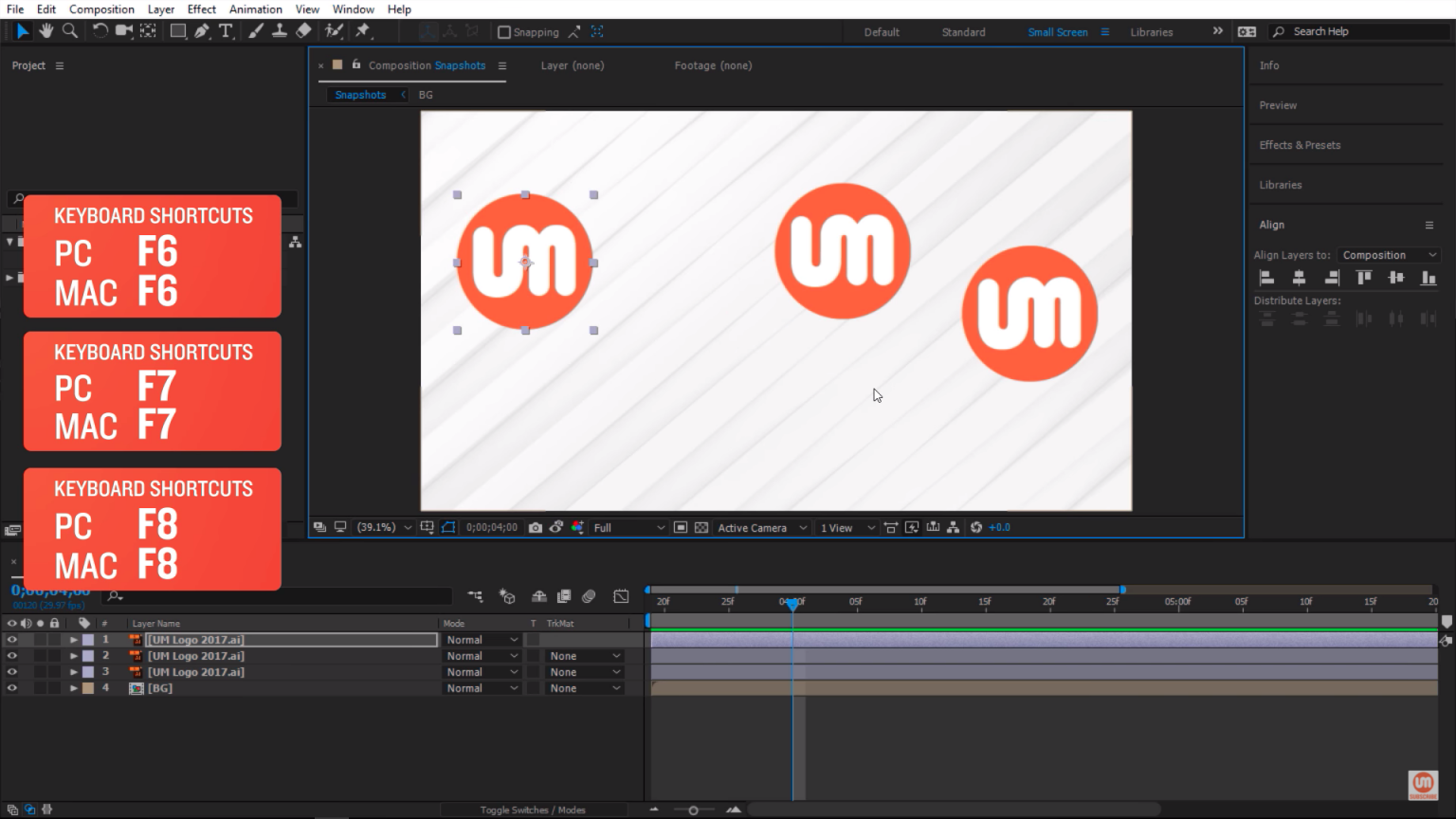Select the Puppet Pin tool
The height and width of the screenshot is (819, 1456).
tap(362, 31)
